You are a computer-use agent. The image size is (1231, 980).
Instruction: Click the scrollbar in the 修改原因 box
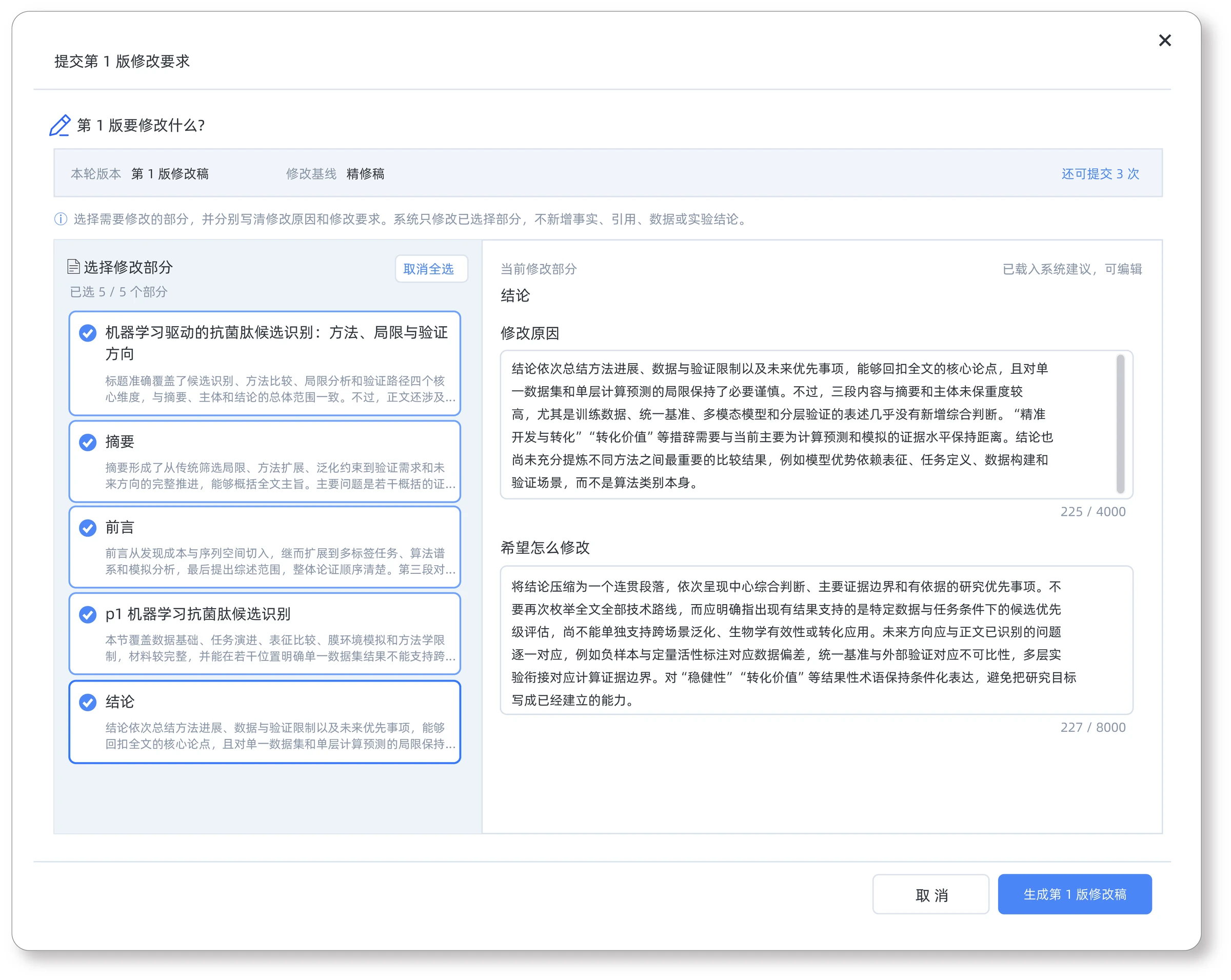pos(1120,424)
